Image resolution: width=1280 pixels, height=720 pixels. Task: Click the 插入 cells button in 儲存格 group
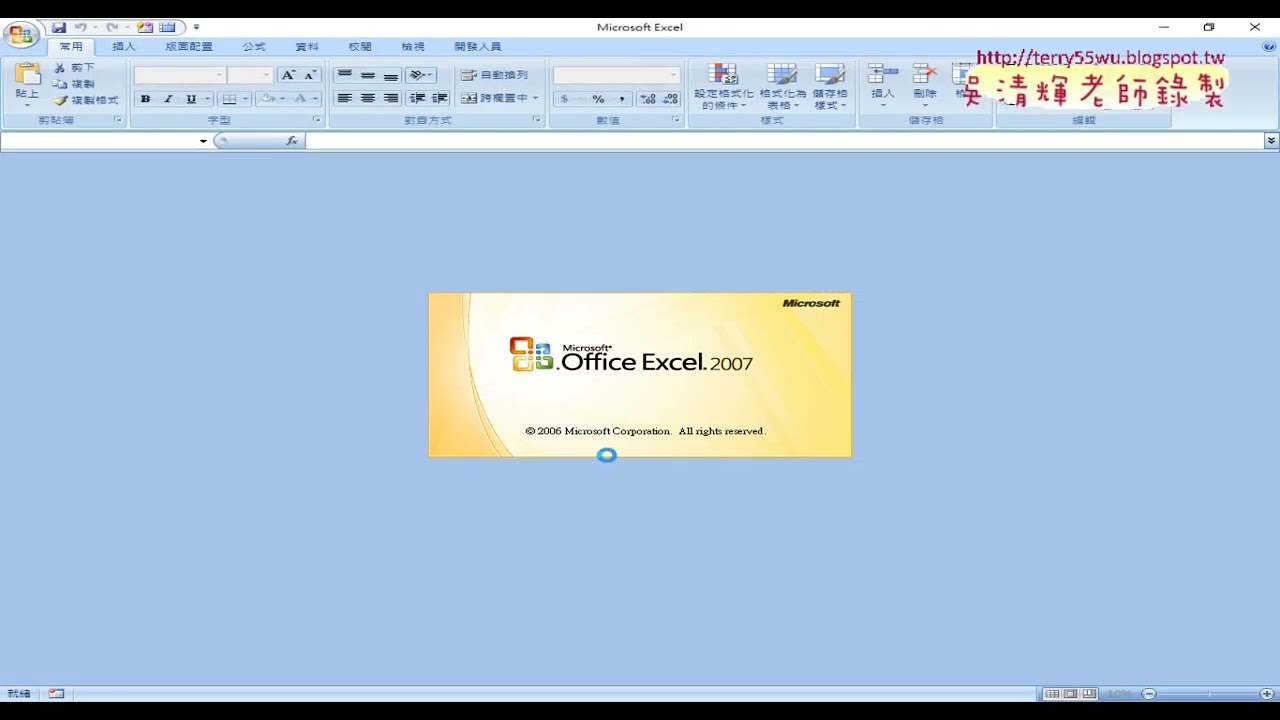click(883, 86)
